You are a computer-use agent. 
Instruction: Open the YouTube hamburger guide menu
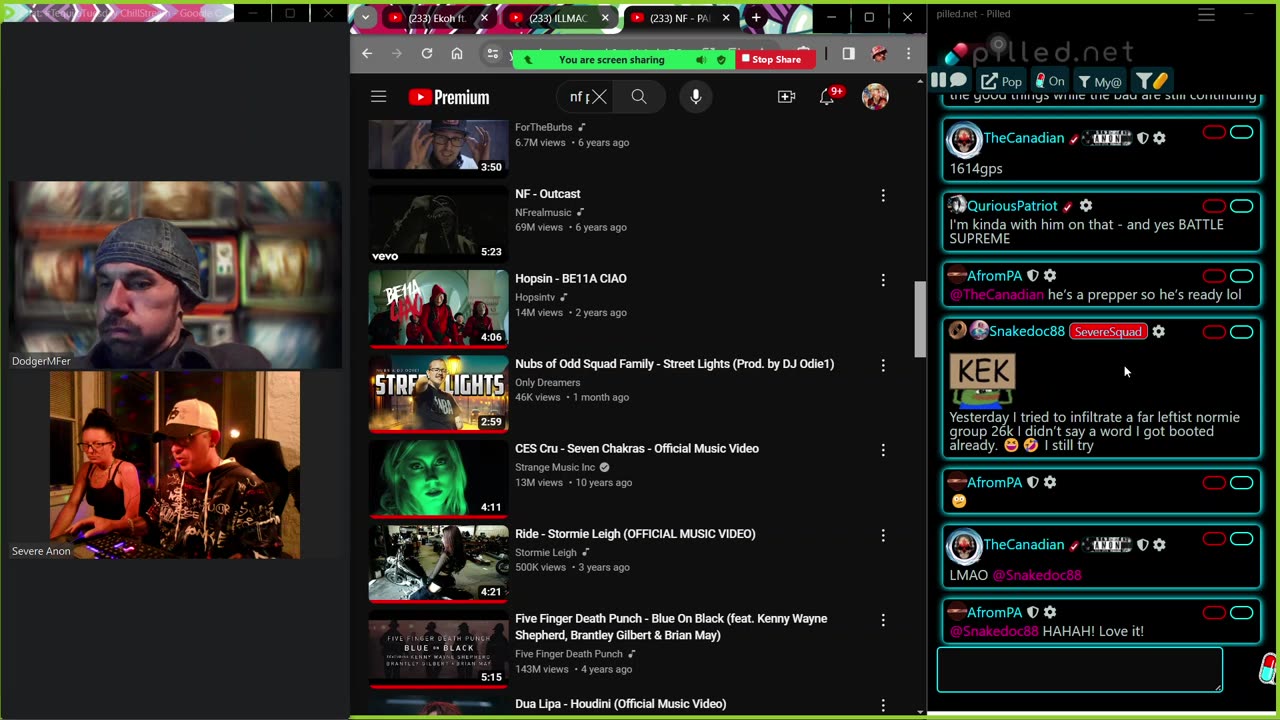(x=378, y=97)
